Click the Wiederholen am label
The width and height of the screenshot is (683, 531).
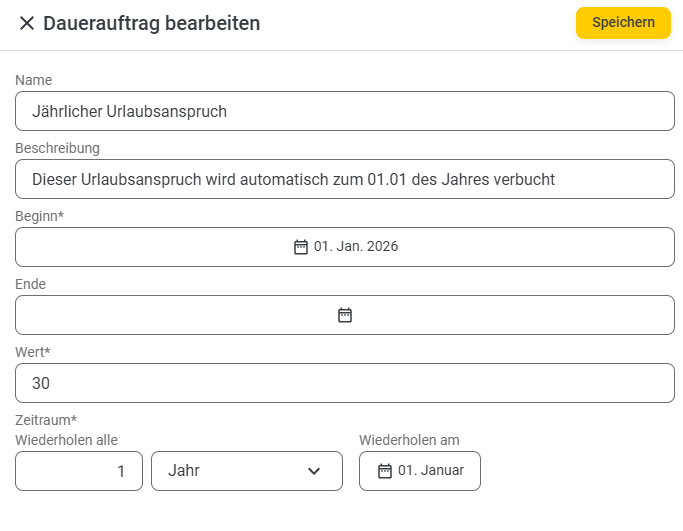(409, 440)
